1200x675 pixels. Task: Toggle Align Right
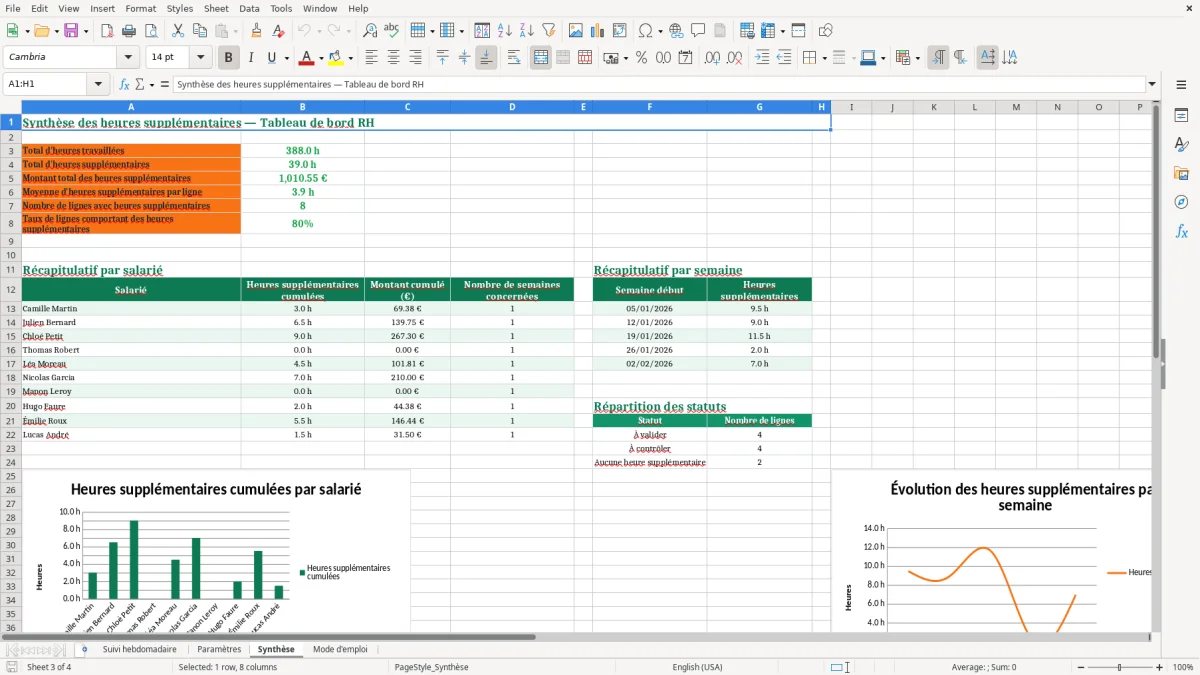(x=416, y=57)
